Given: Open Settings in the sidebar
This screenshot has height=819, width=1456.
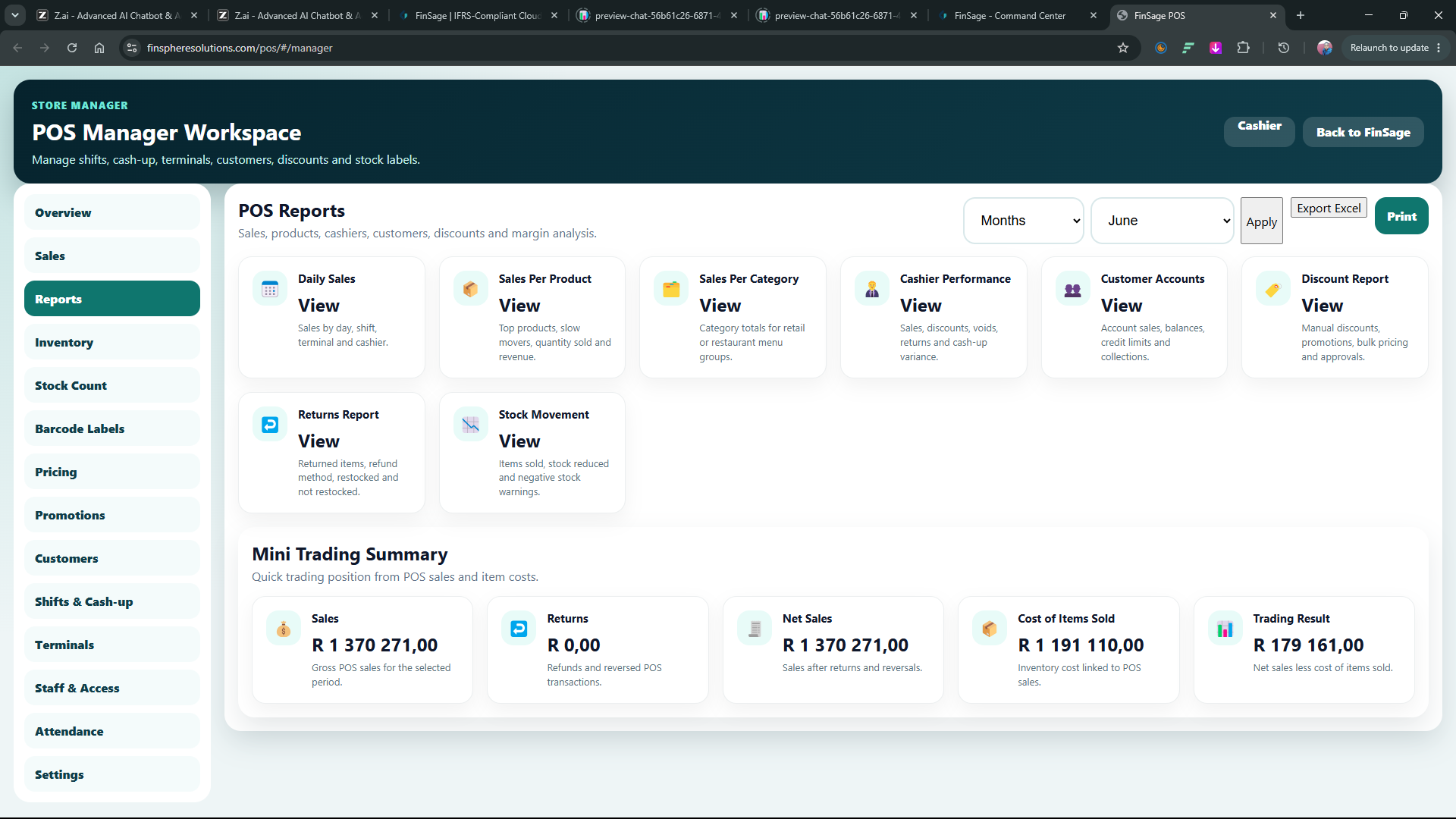Looking at the screenshot, I should coord(112,774).
